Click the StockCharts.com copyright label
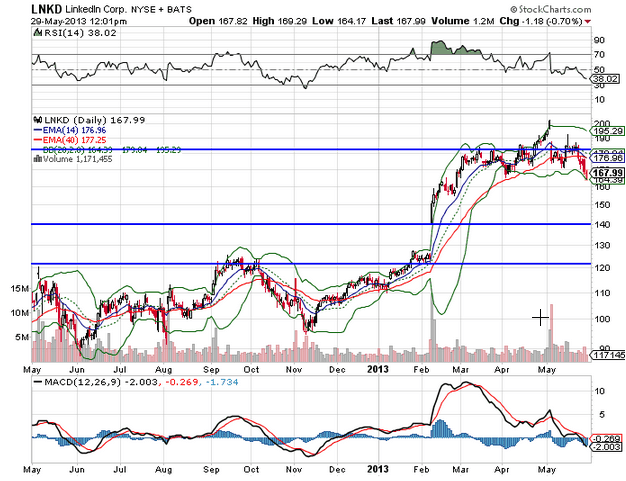The width and height of the screenshot is (626, 481). (551, 9)
